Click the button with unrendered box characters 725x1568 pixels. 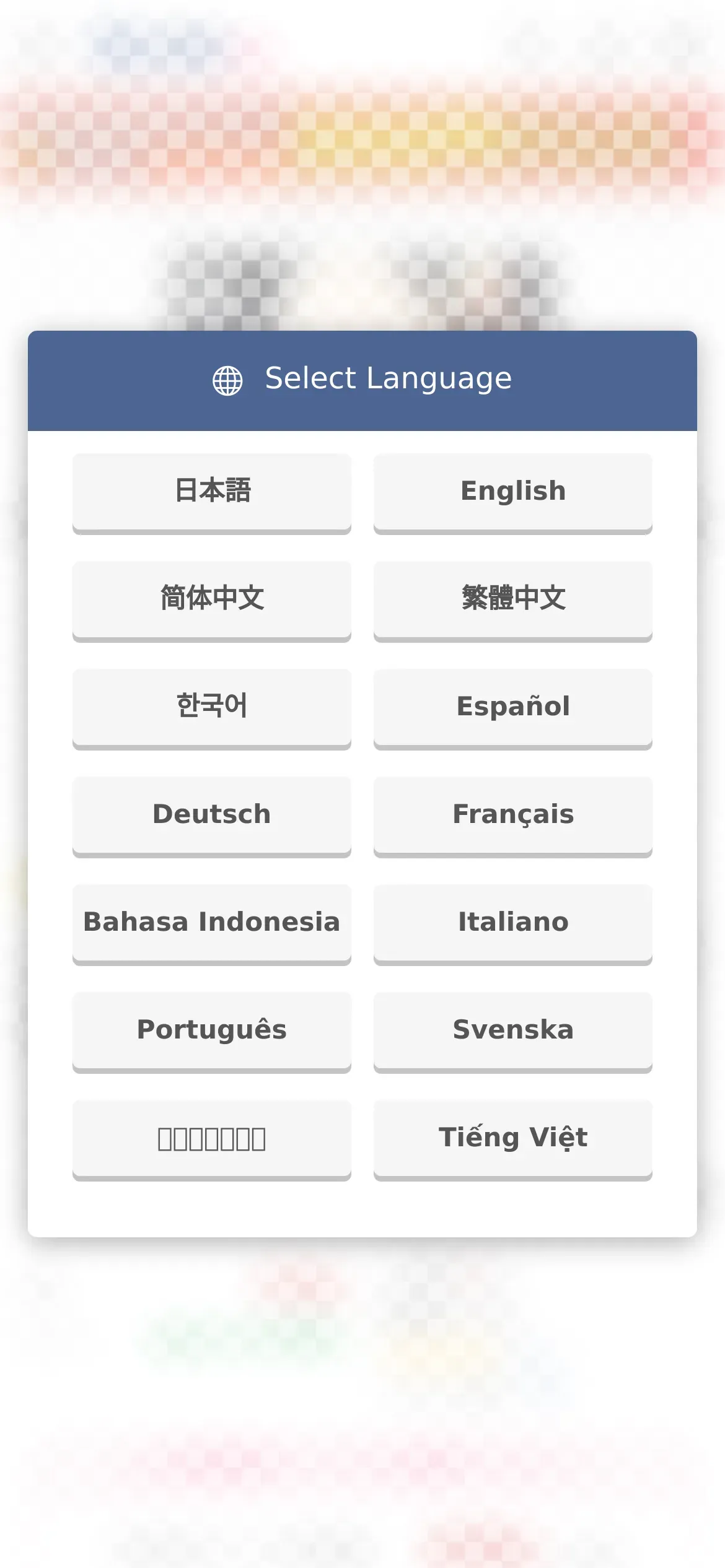pyautogui.click(x=212, y=1140)
